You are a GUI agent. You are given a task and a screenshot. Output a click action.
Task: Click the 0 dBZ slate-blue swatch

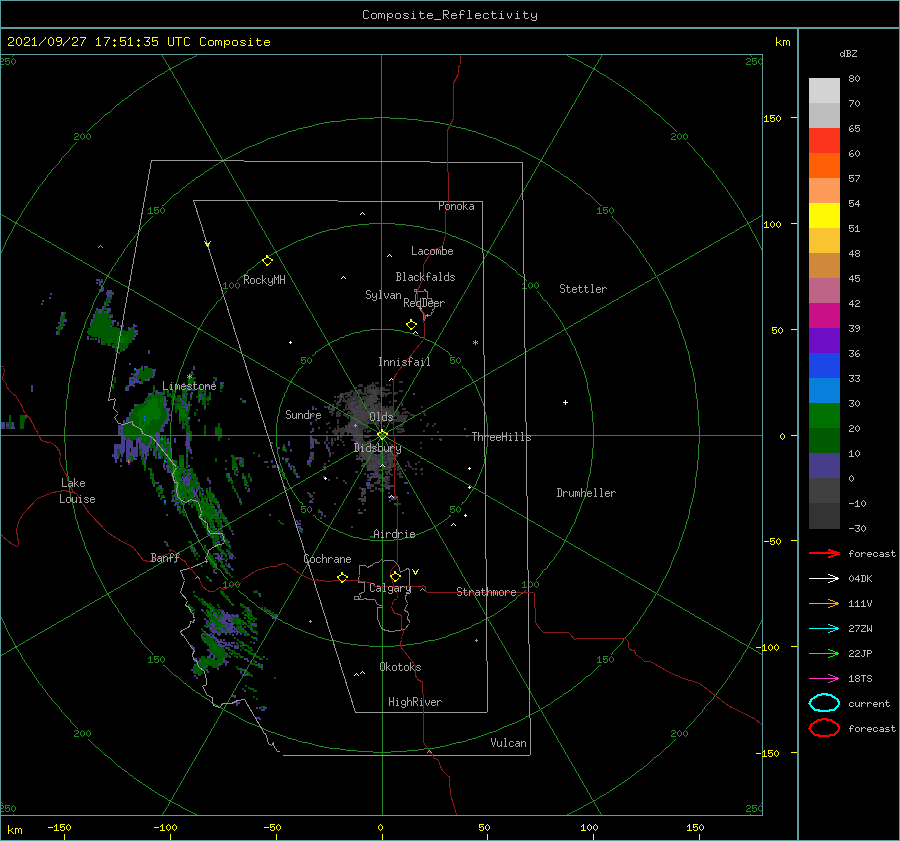pyautogui.click(x=824, y=466)
